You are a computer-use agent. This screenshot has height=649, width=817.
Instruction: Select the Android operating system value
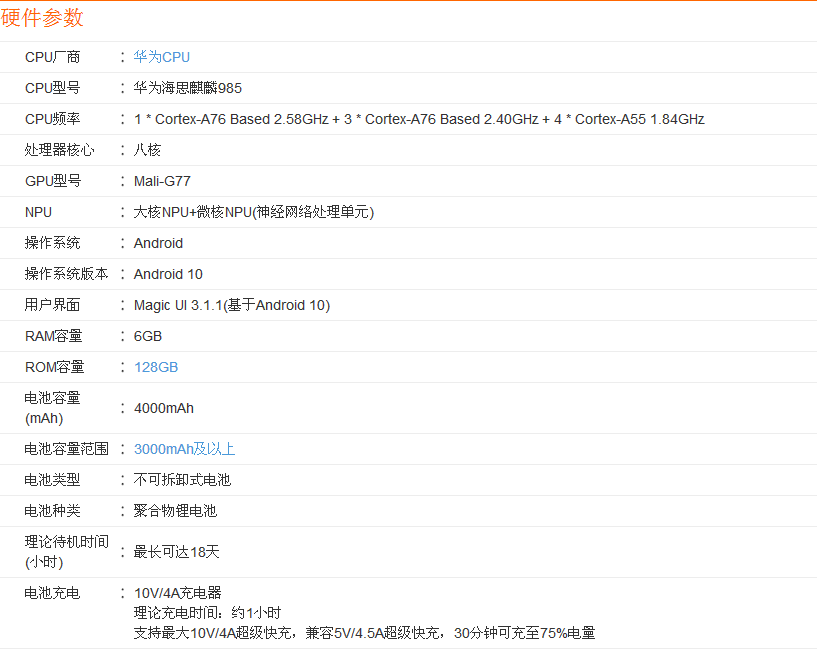[x=158, y=243]
